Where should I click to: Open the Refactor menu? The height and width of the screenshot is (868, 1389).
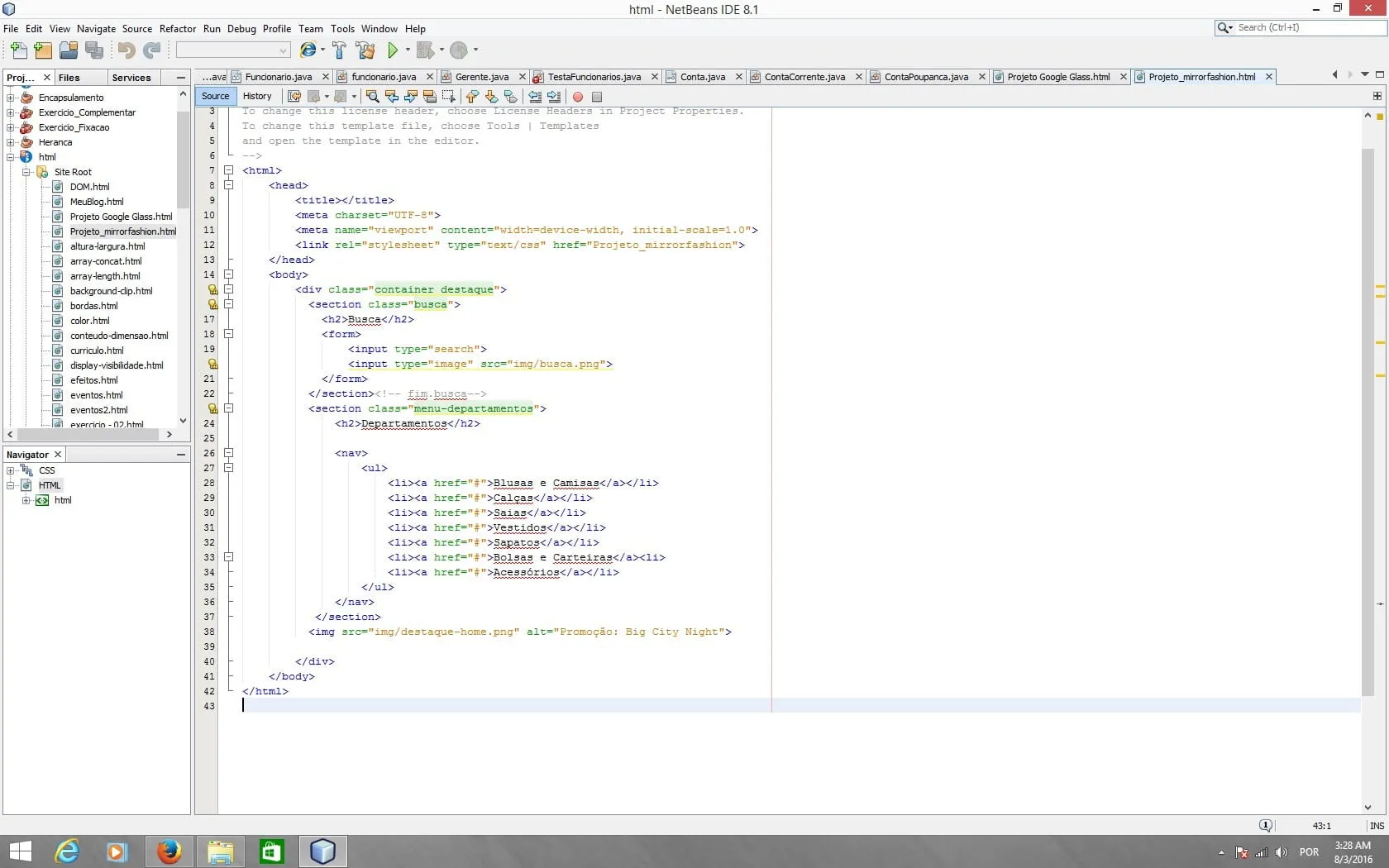click(178, 29)
